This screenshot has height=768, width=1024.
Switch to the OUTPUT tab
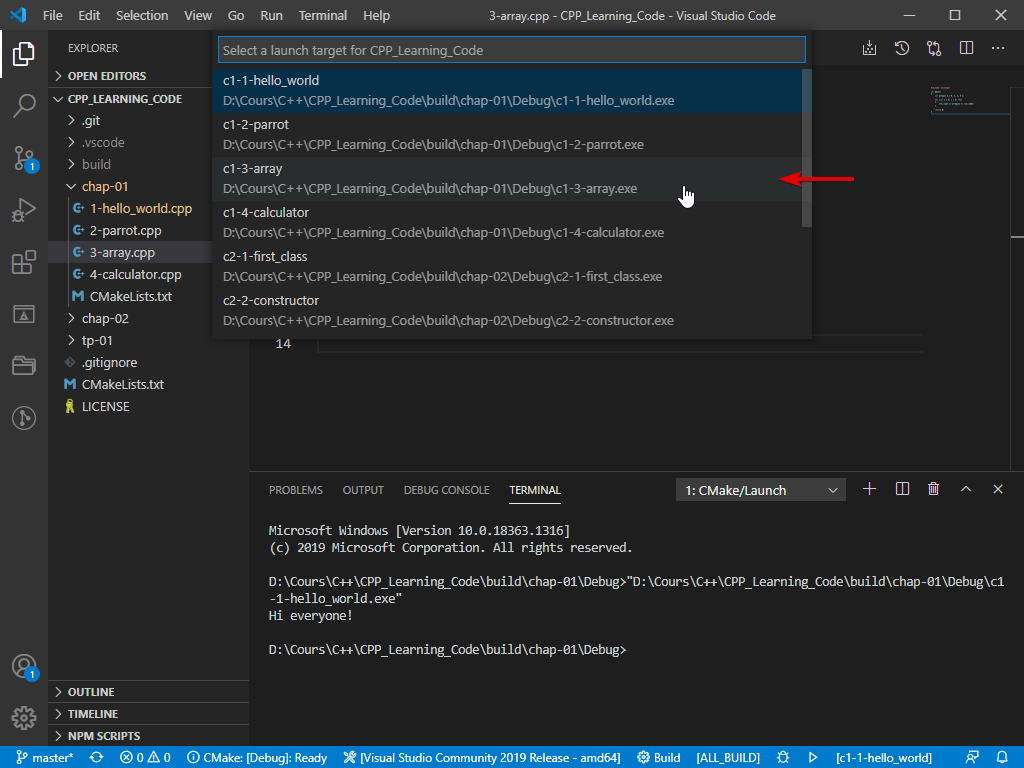pyautogui.click(x=363, y=490)
